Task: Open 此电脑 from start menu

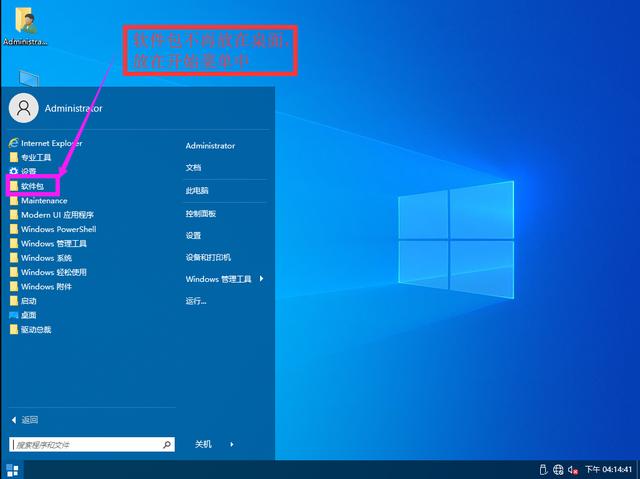Action: tap(197, 191)
